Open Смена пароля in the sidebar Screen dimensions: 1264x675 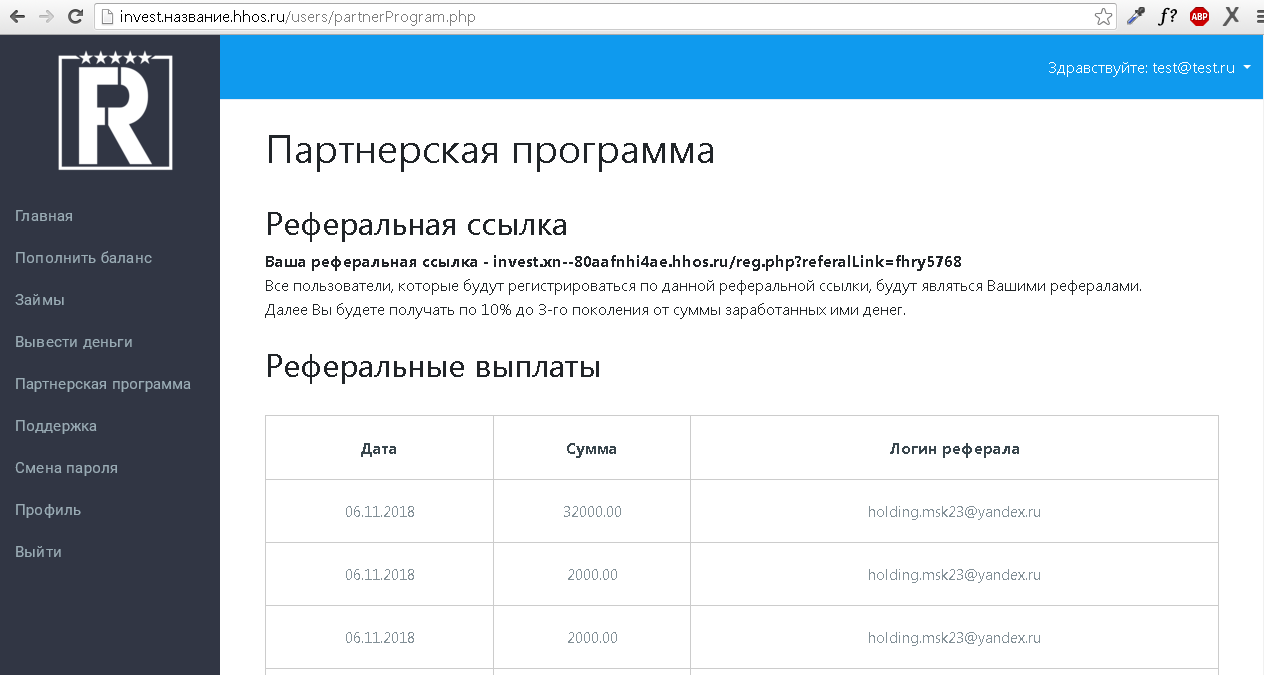(66, 468)
